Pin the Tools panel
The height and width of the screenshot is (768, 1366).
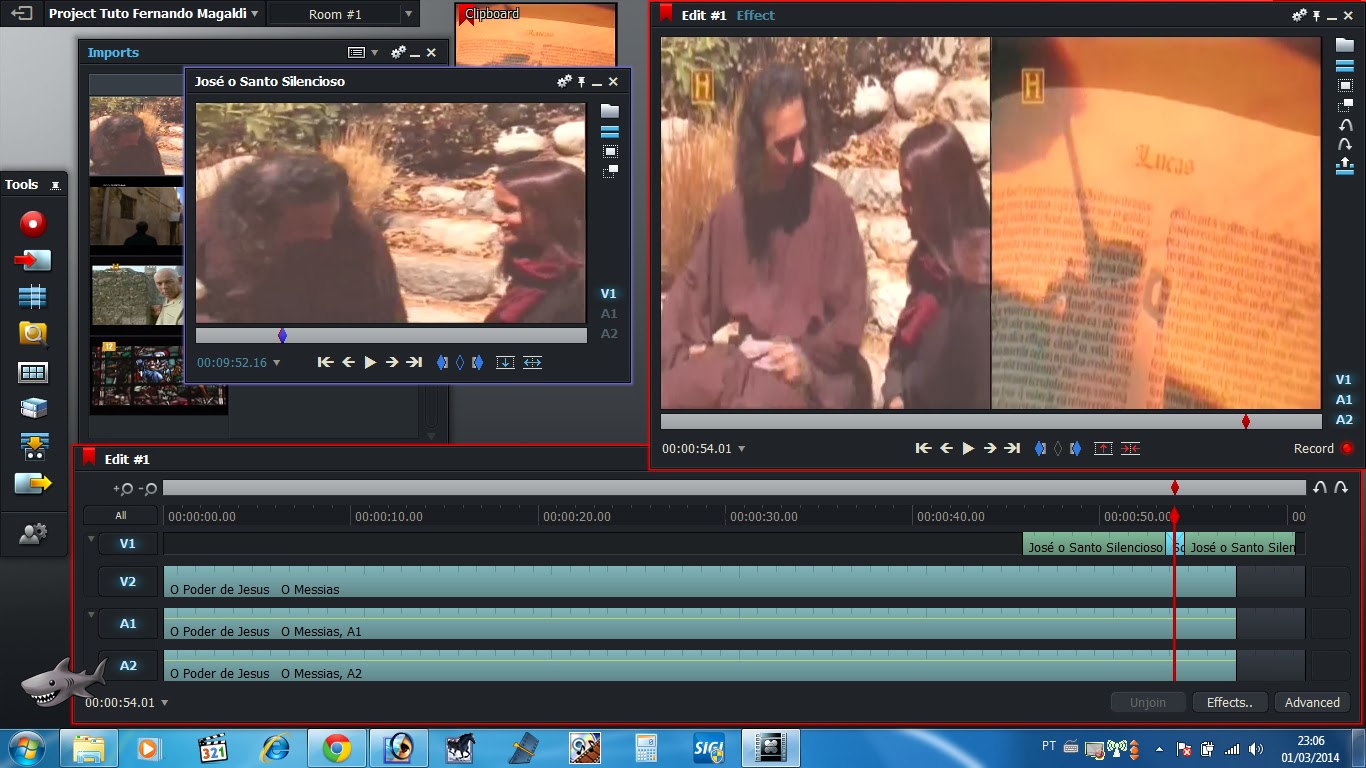tap(55, 185)
